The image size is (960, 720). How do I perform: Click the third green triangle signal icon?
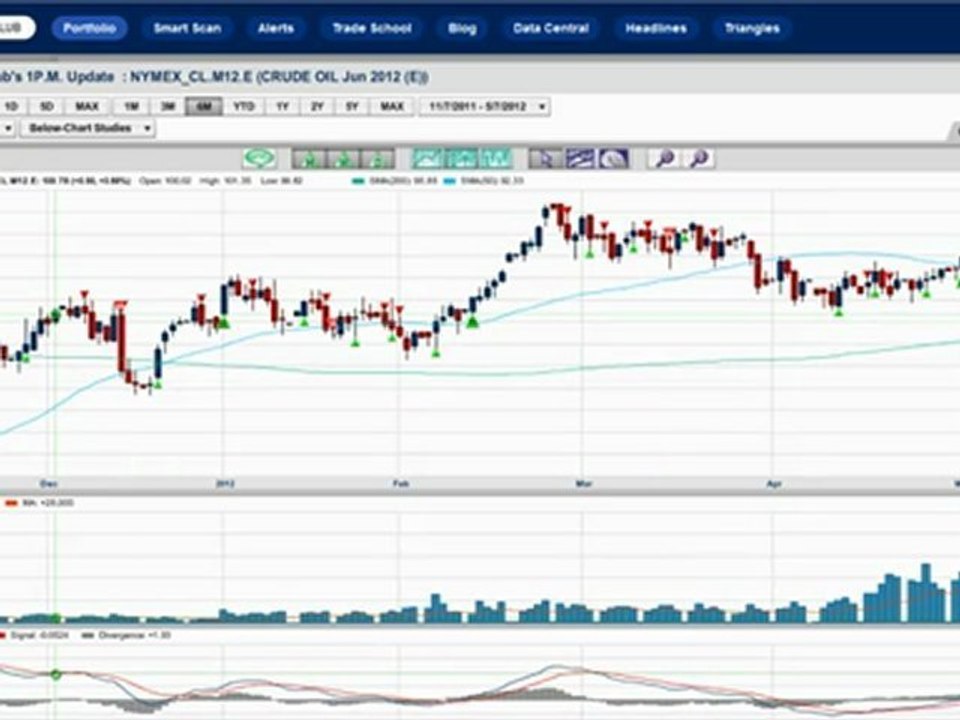pos(377,159)
